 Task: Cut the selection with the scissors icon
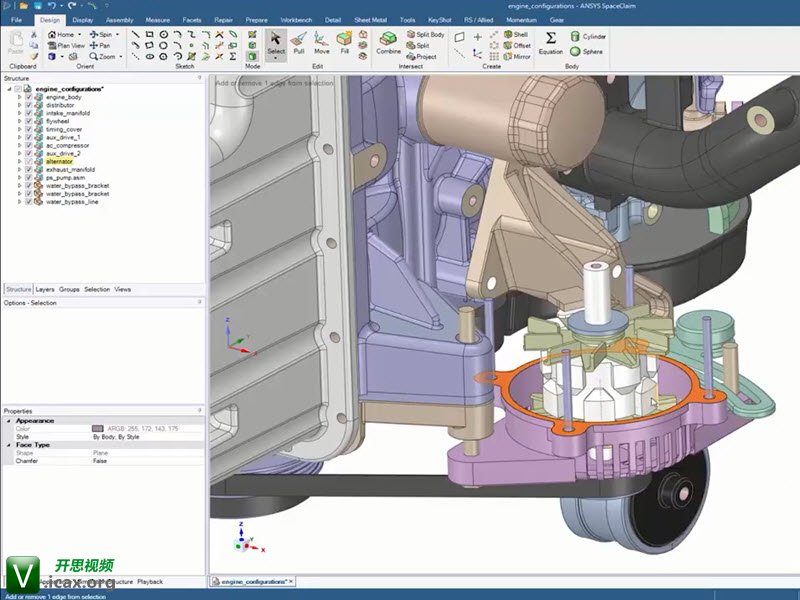pyautogui.click(x=34, y=35)
